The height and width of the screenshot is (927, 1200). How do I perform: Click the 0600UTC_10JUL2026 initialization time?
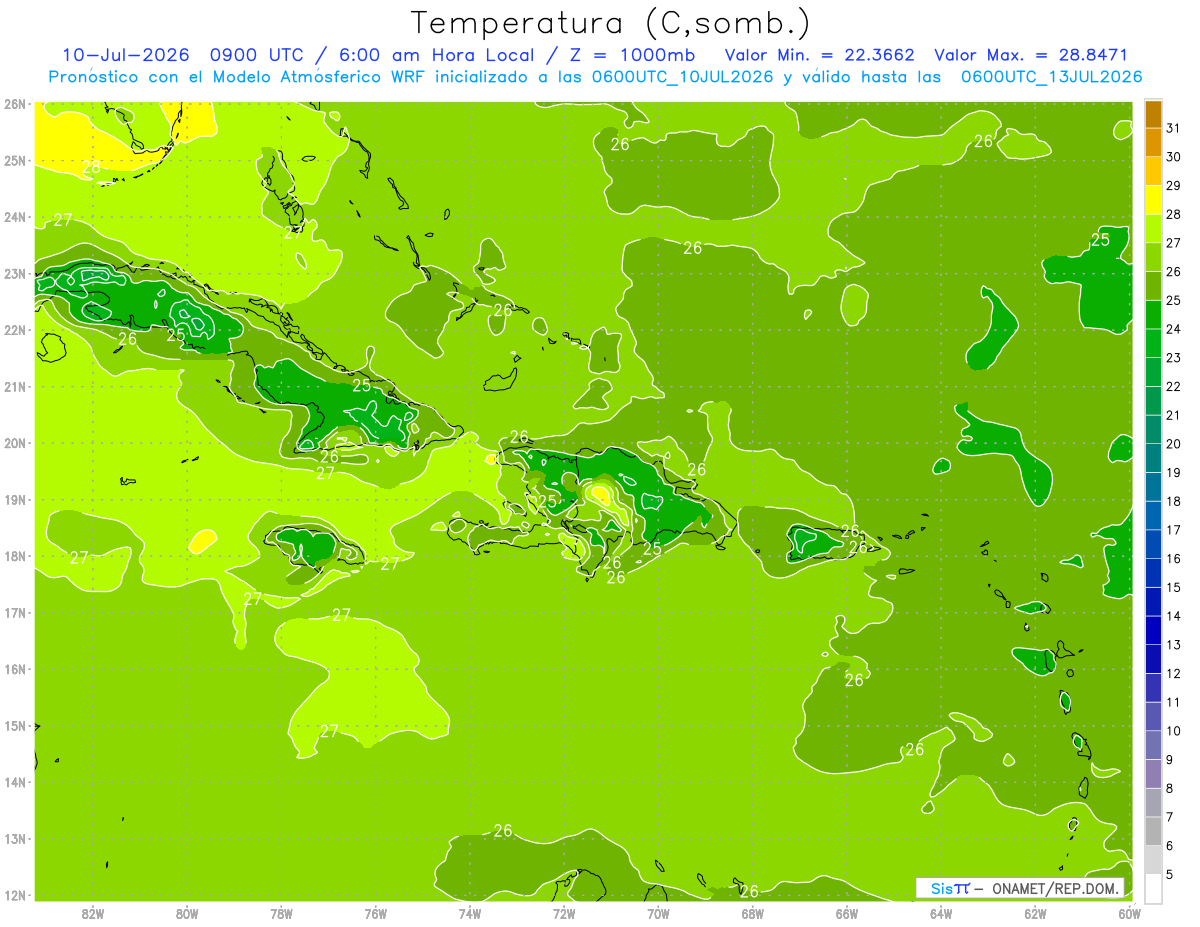pos(683,77)
